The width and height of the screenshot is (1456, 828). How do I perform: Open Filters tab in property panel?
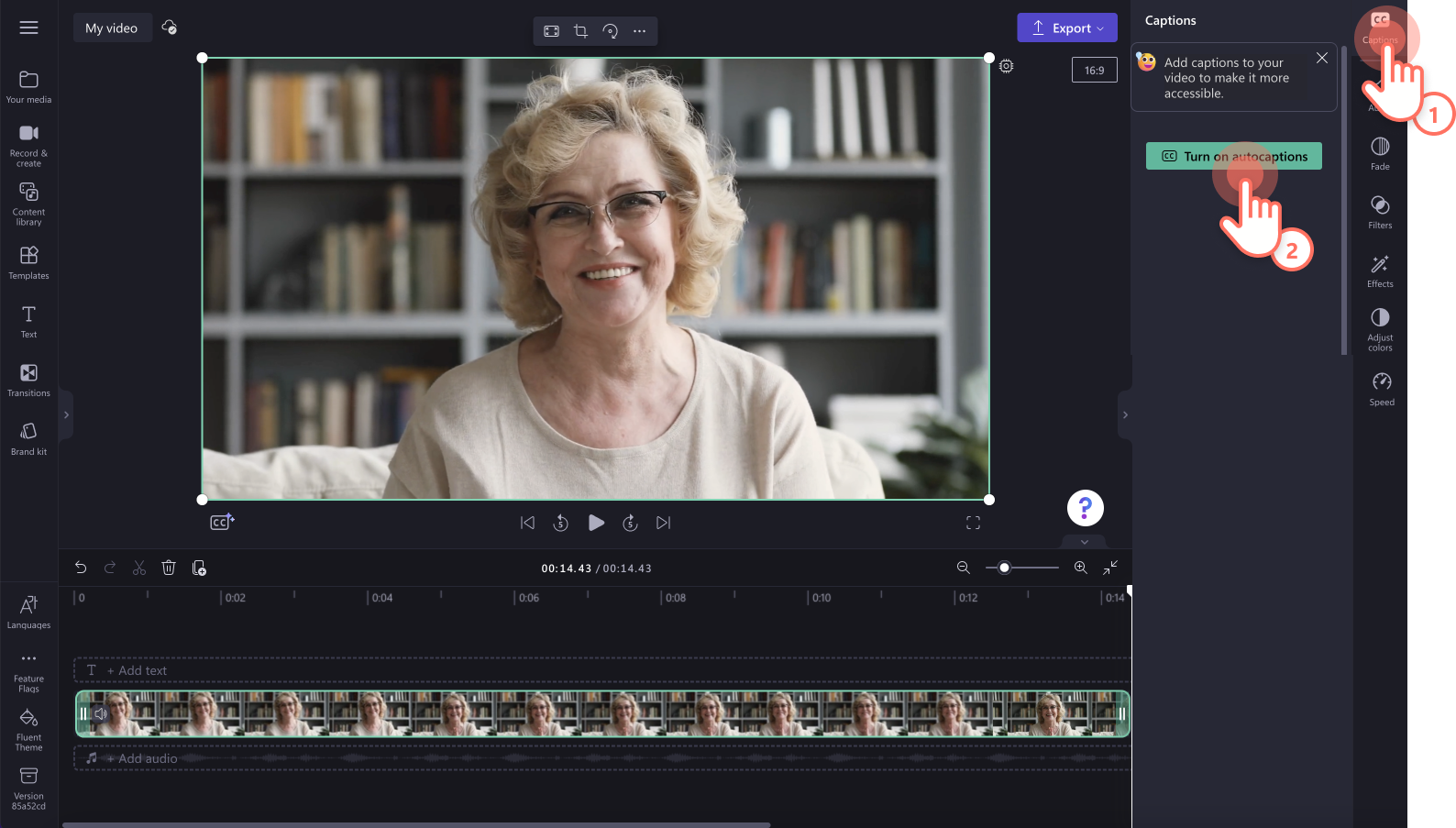pyautogui.click(x=1380, y=212)
